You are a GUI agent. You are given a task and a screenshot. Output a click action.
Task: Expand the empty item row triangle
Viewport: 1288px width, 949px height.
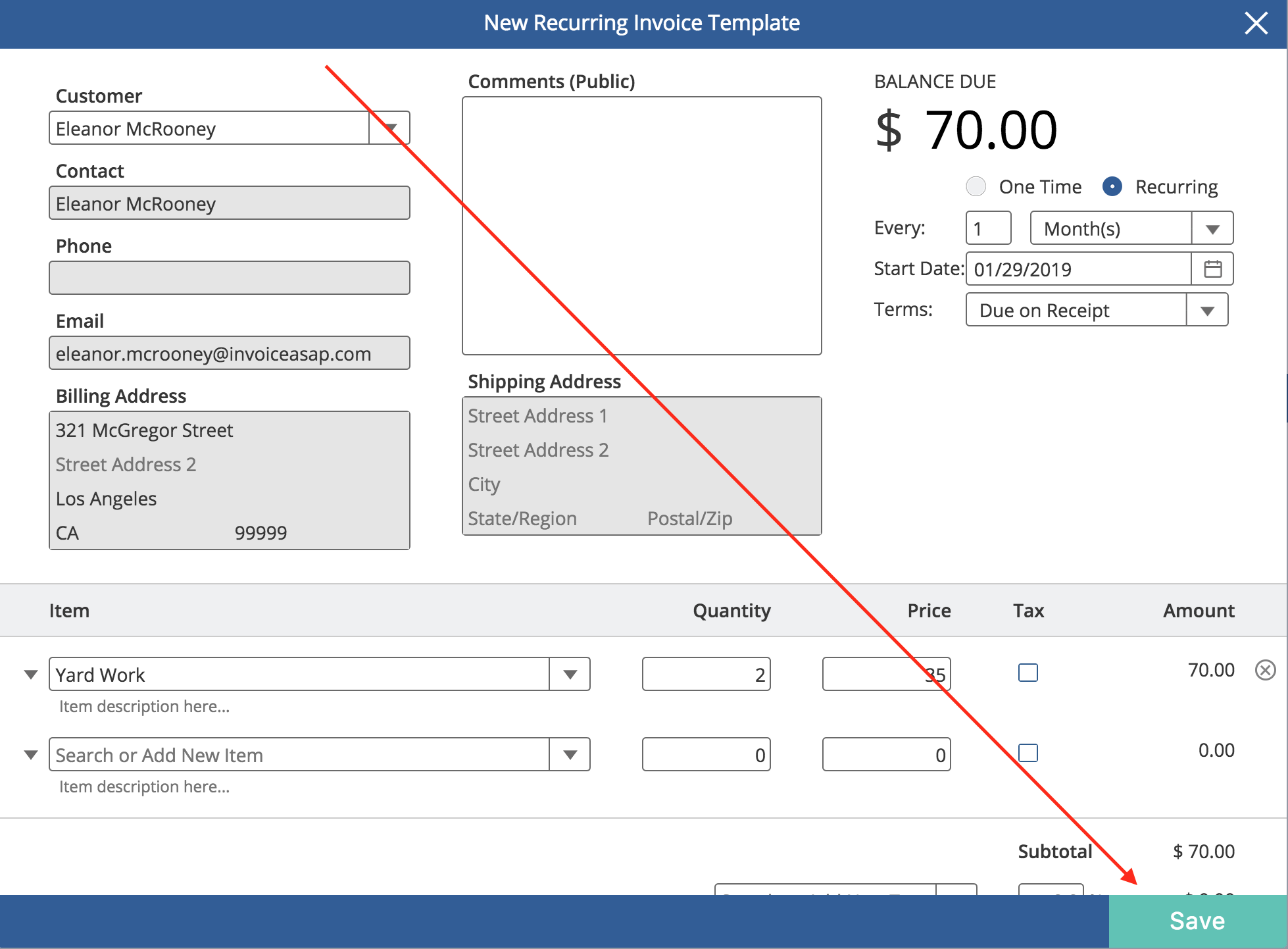pos(30,755)
